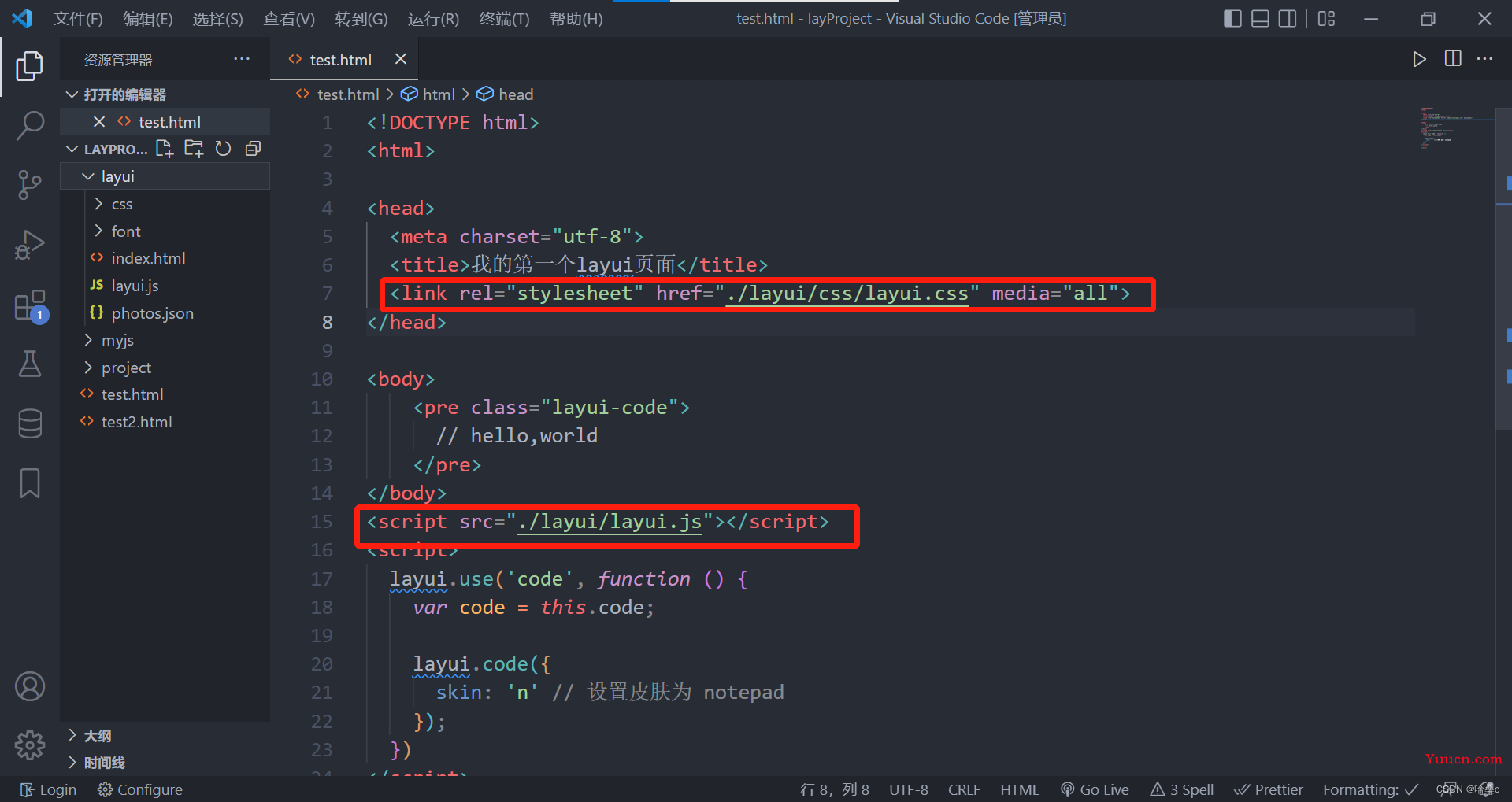The height and width of the screenshot is (802, 1512).
Task: Click the New Folder icon in explorer
Action: (x=194, y=149)
